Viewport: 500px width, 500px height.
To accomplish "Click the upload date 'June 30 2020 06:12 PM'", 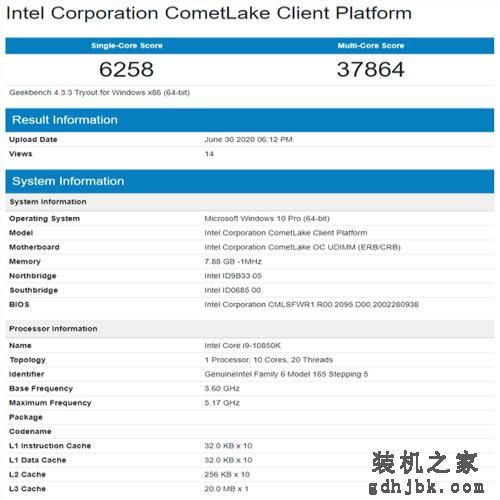I will tap(248, 139).
